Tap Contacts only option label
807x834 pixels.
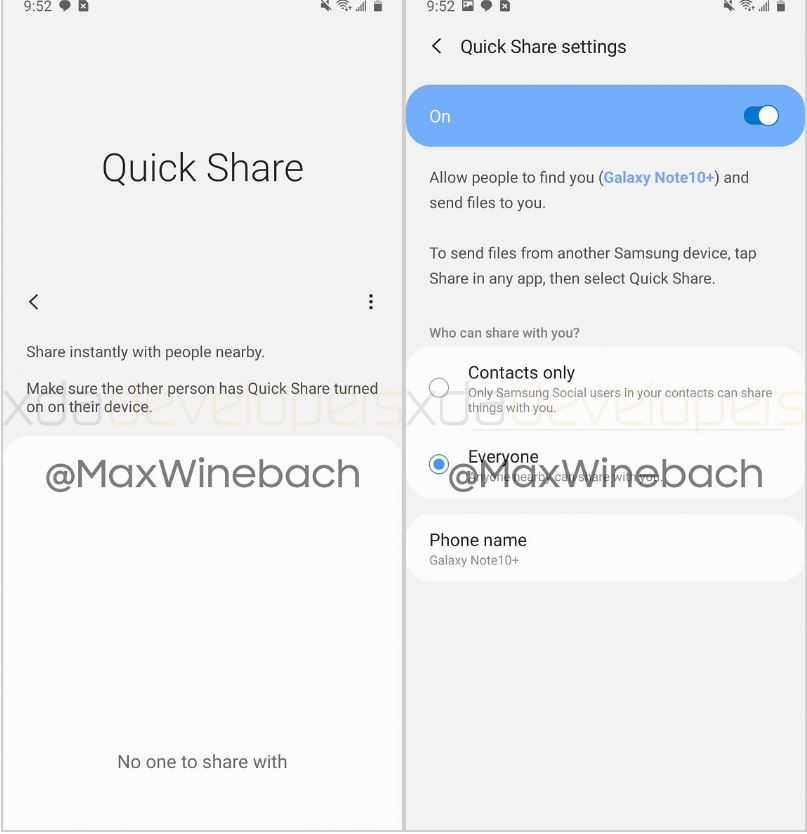pyautogui.click(x=521, y=372)
